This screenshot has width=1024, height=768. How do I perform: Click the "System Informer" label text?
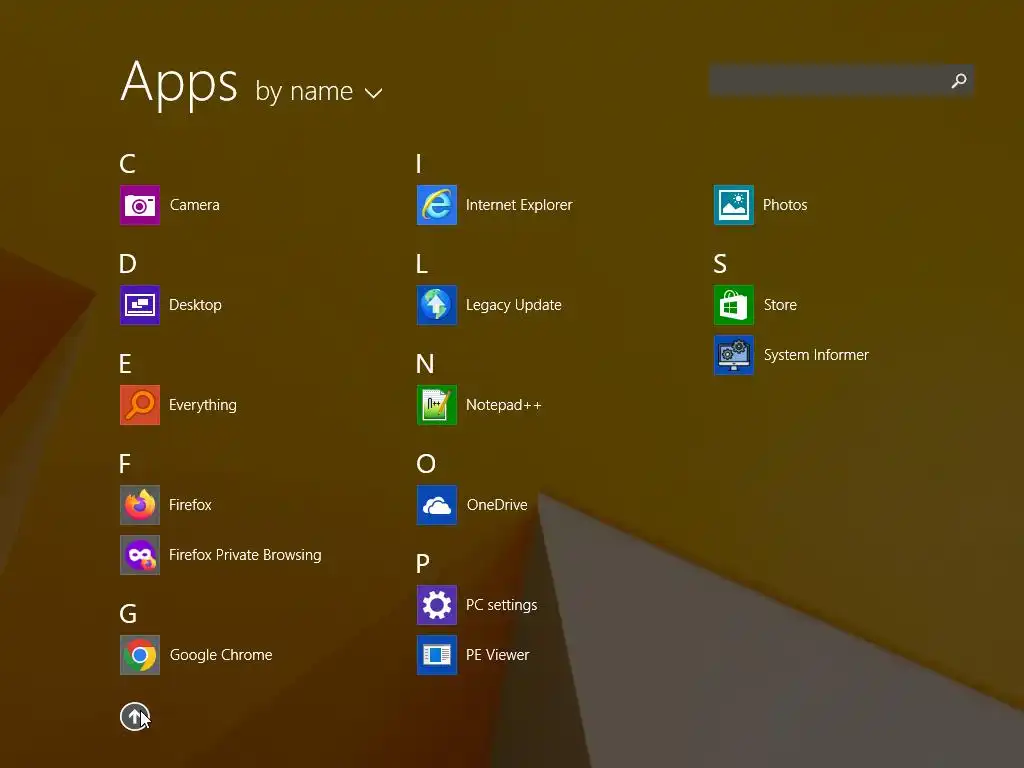coord(816,355)
